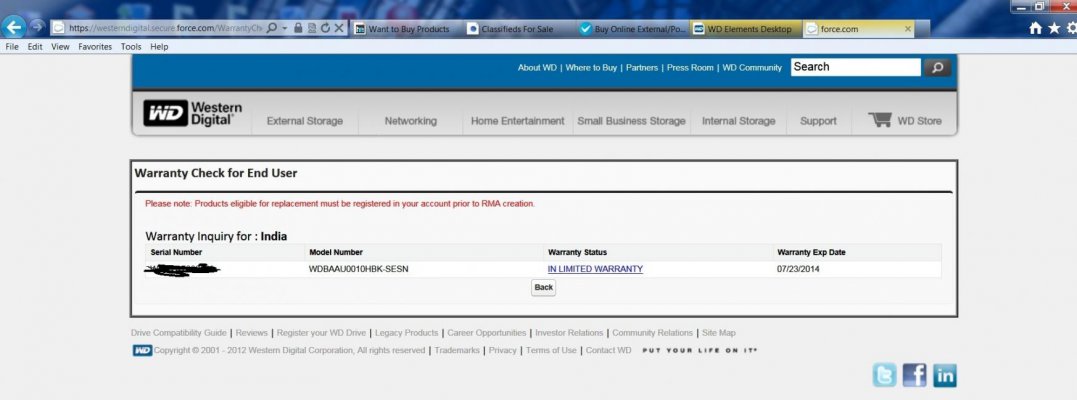The height and width of the screenshot is (400, 1077).
Task: Open the Site Map footer link
Action: click(x=718, y=333)
